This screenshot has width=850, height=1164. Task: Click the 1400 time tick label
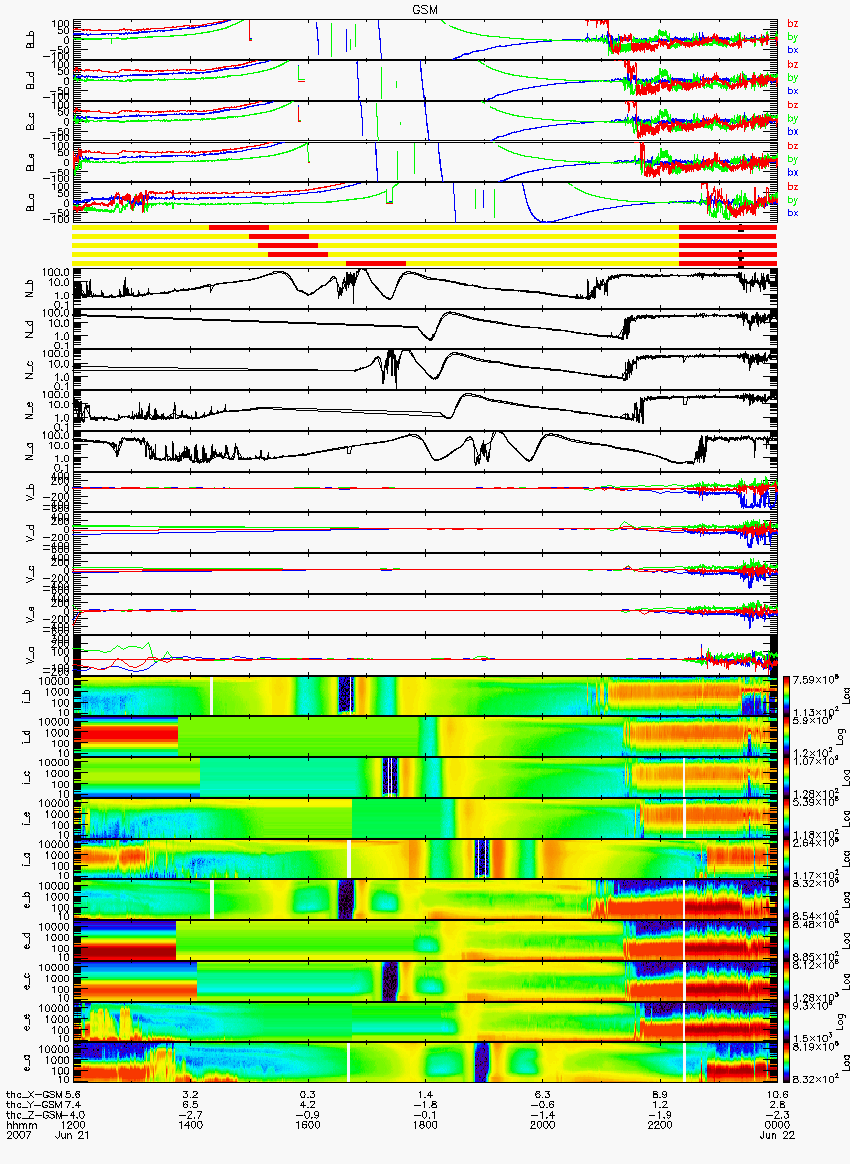[x=190, y=1125]
